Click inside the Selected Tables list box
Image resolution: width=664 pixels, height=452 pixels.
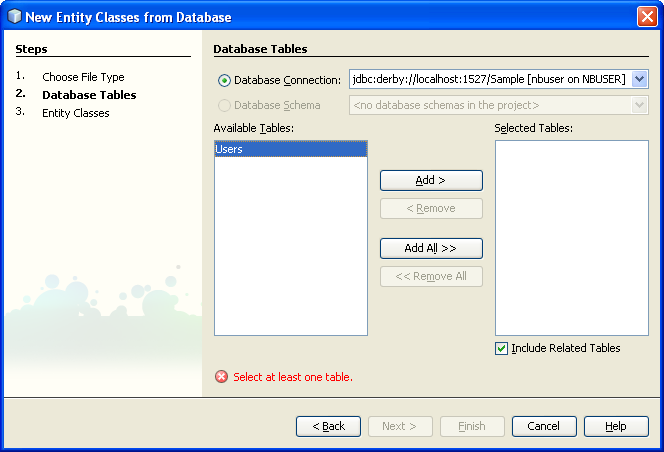(x=571, y=237)
